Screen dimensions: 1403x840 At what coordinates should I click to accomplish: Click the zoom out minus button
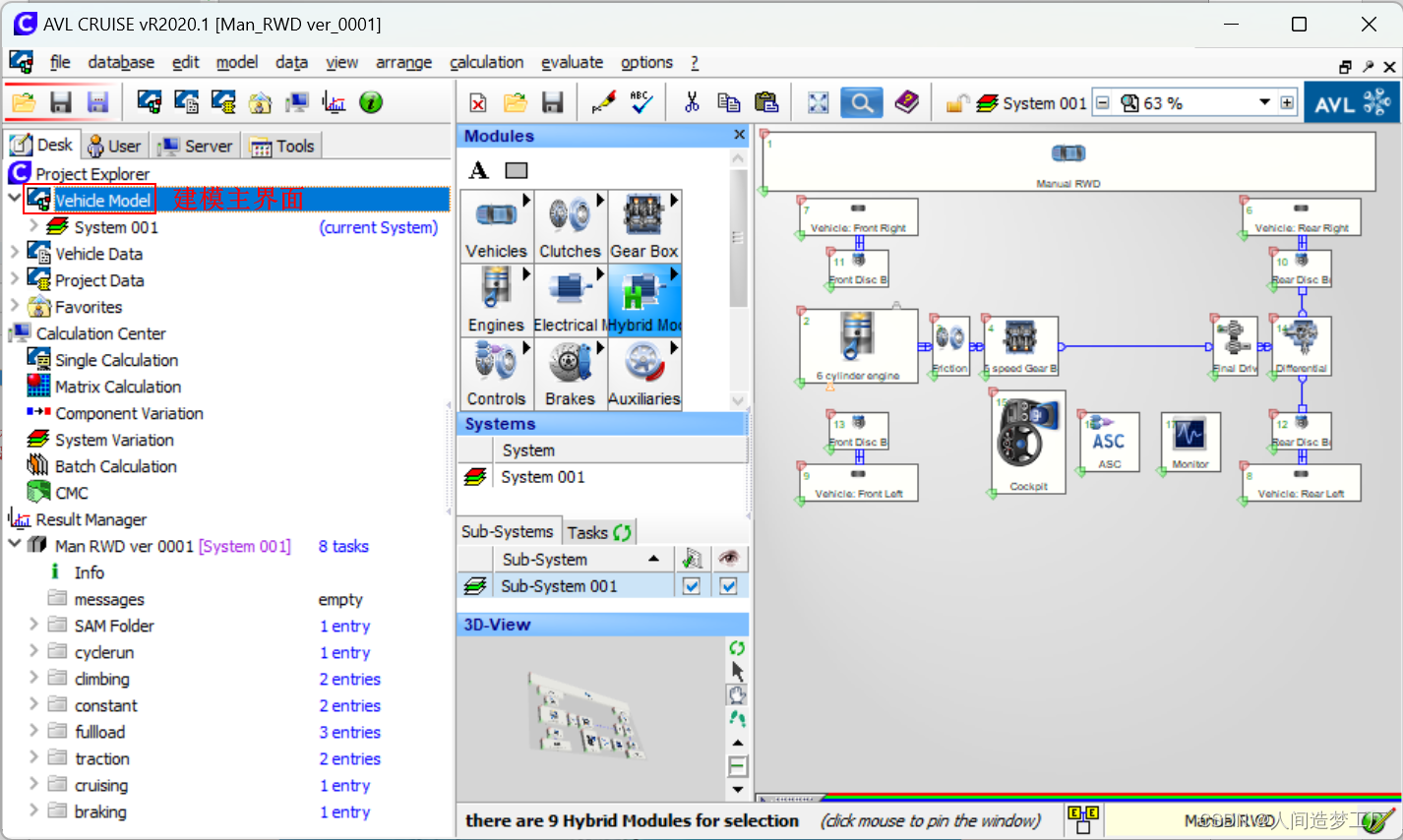click(1103, 102)
